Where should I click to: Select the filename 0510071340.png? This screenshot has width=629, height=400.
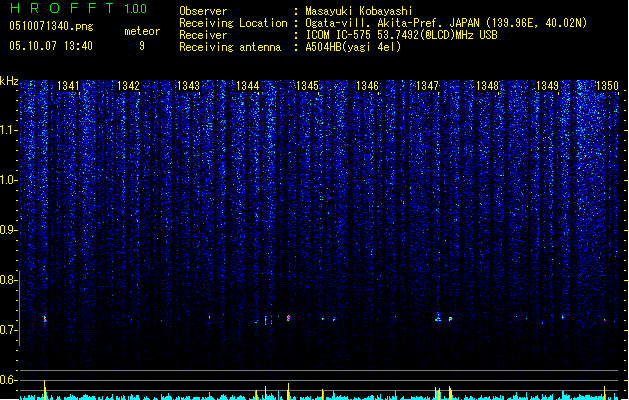(51, 26)
